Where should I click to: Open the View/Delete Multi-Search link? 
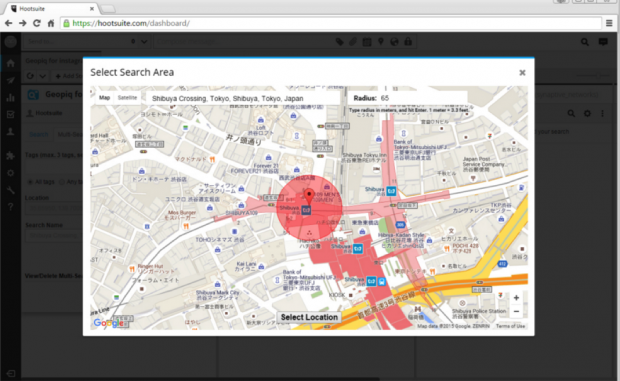coord(54,275)
